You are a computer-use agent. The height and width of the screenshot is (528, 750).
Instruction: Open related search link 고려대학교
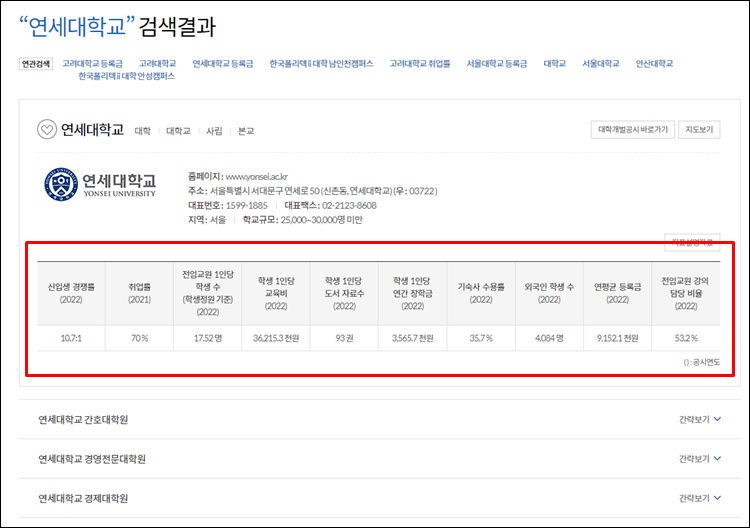[x=157, y=64]
